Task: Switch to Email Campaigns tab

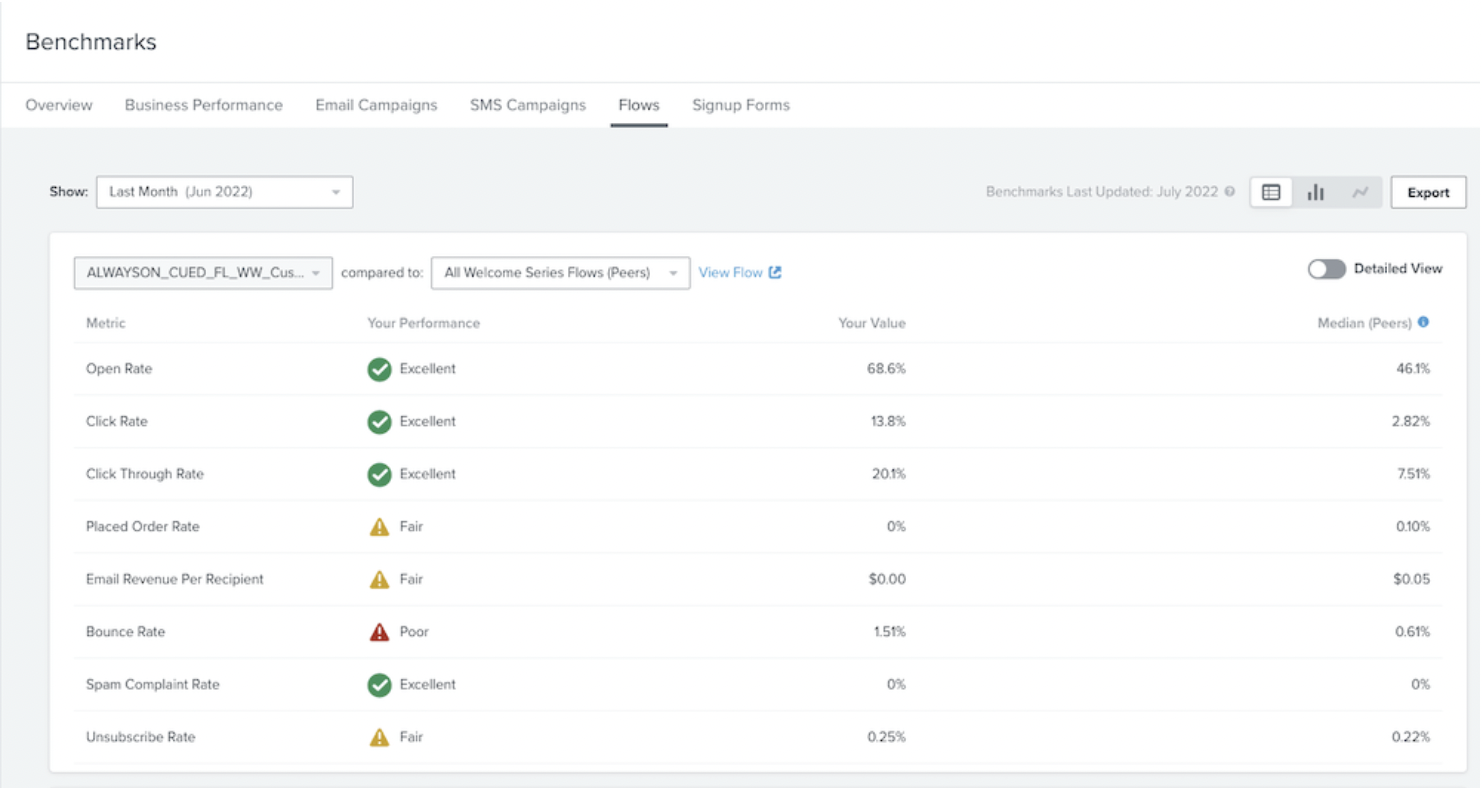Action: coord(376,105)
